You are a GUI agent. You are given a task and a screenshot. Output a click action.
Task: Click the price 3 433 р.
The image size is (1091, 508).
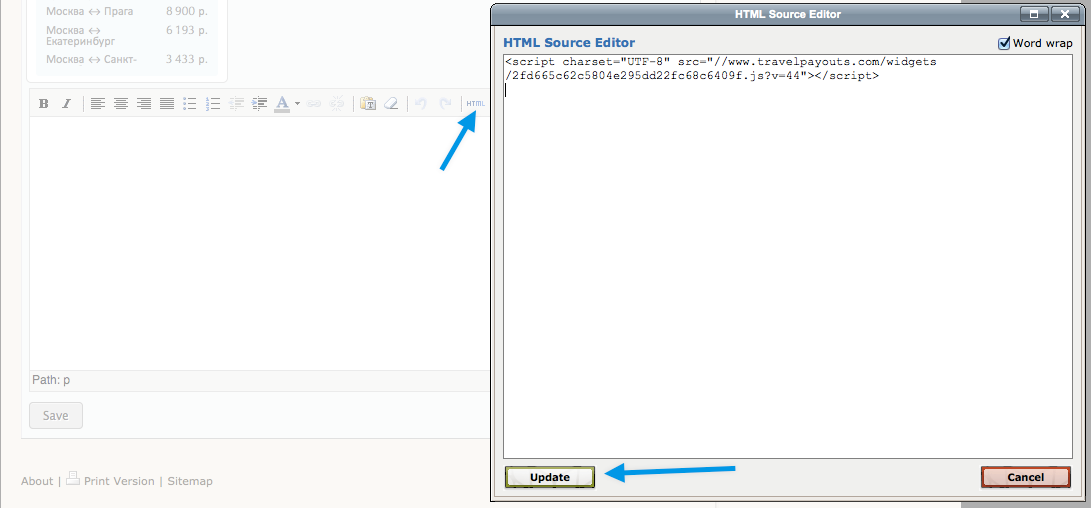point(186,59)
